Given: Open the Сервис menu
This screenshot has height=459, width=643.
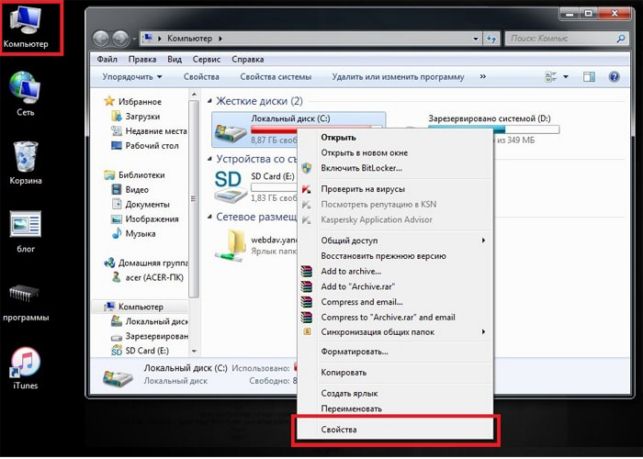Looking at the screenshot, I should tap(206, 59).
